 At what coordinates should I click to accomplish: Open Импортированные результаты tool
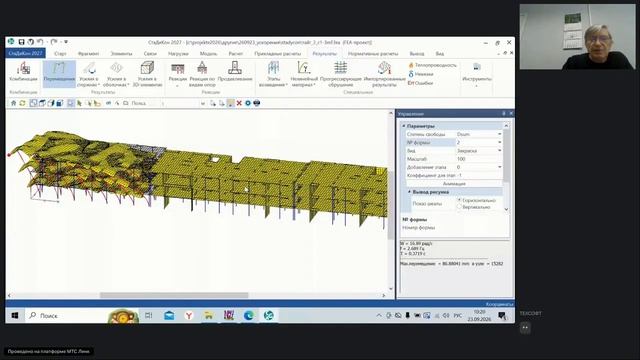(x=384, y=74)
